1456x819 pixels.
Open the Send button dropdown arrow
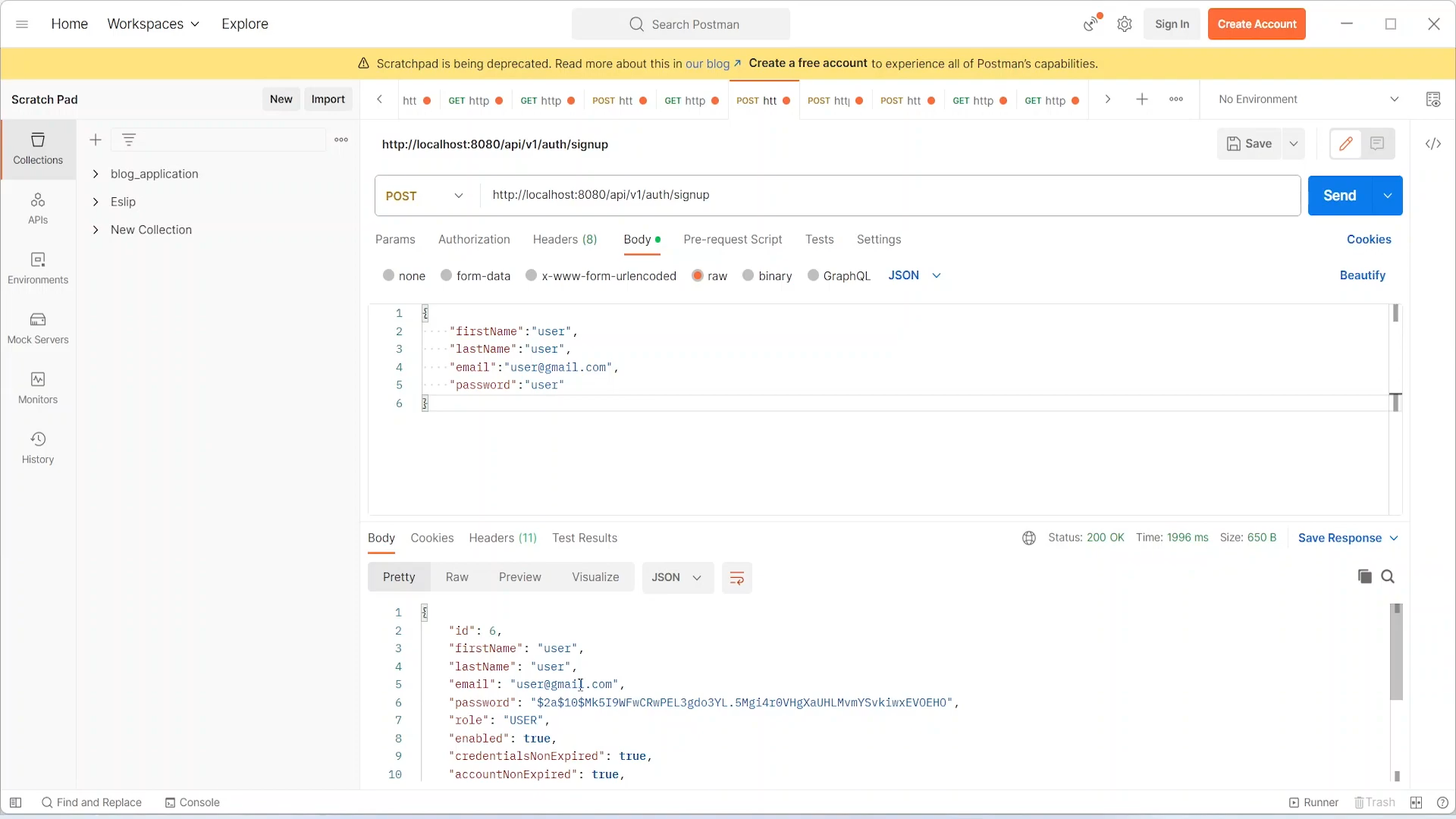click(x=1387, y=196)
